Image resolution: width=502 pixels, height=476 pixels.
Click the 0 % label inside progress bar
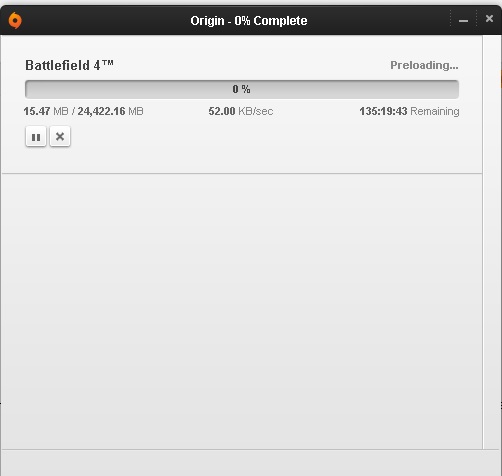tap(242, 89)
